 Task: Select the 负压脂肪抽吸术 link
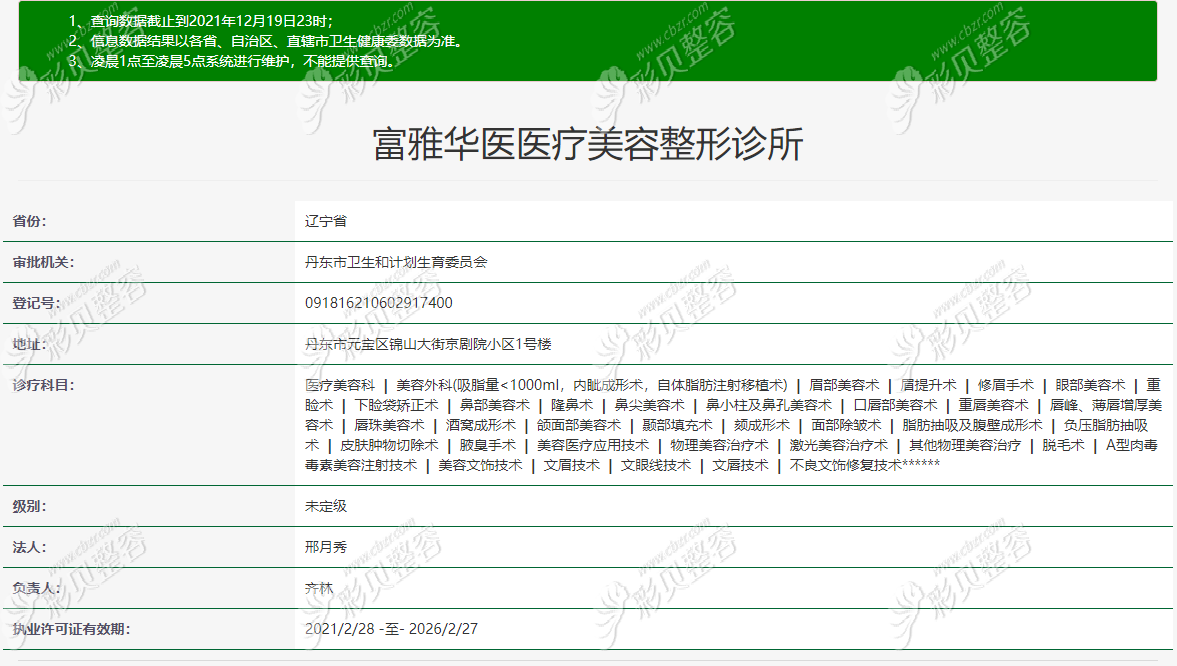point(1106,424)
